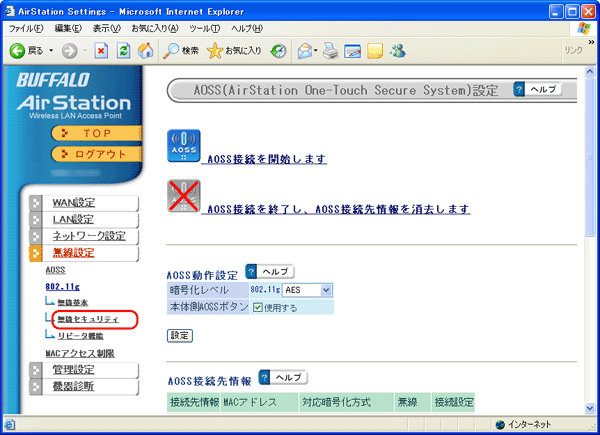Go to browser Home page icon
The width and height of the screenshot is (600, 435).
tap(145, 50)
